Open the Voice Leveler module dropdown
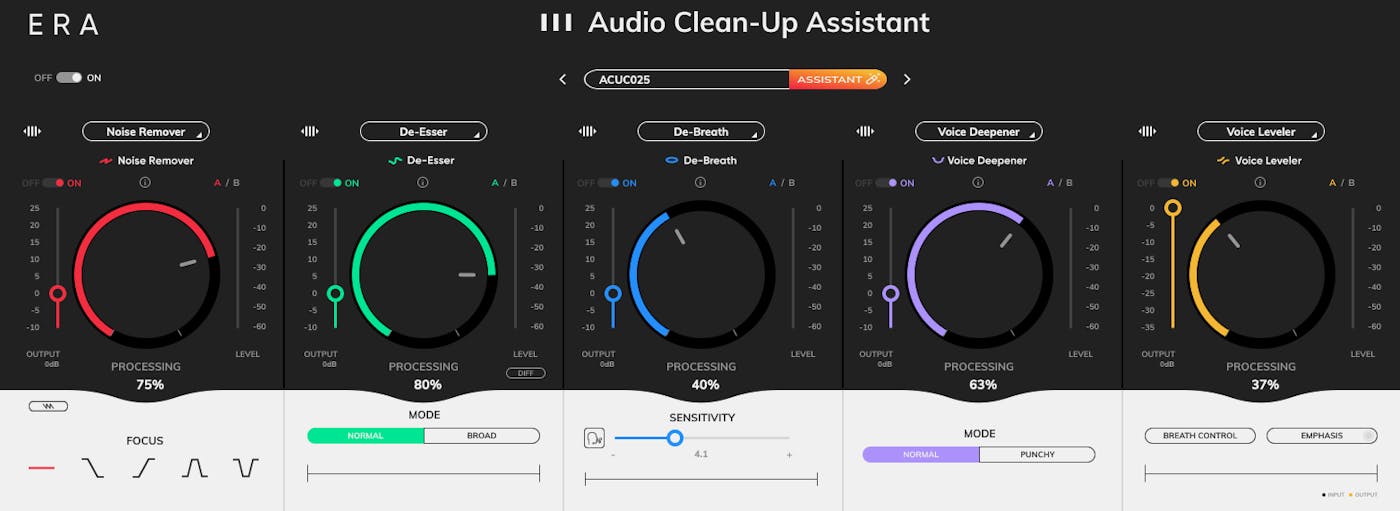 (1261, 131)
